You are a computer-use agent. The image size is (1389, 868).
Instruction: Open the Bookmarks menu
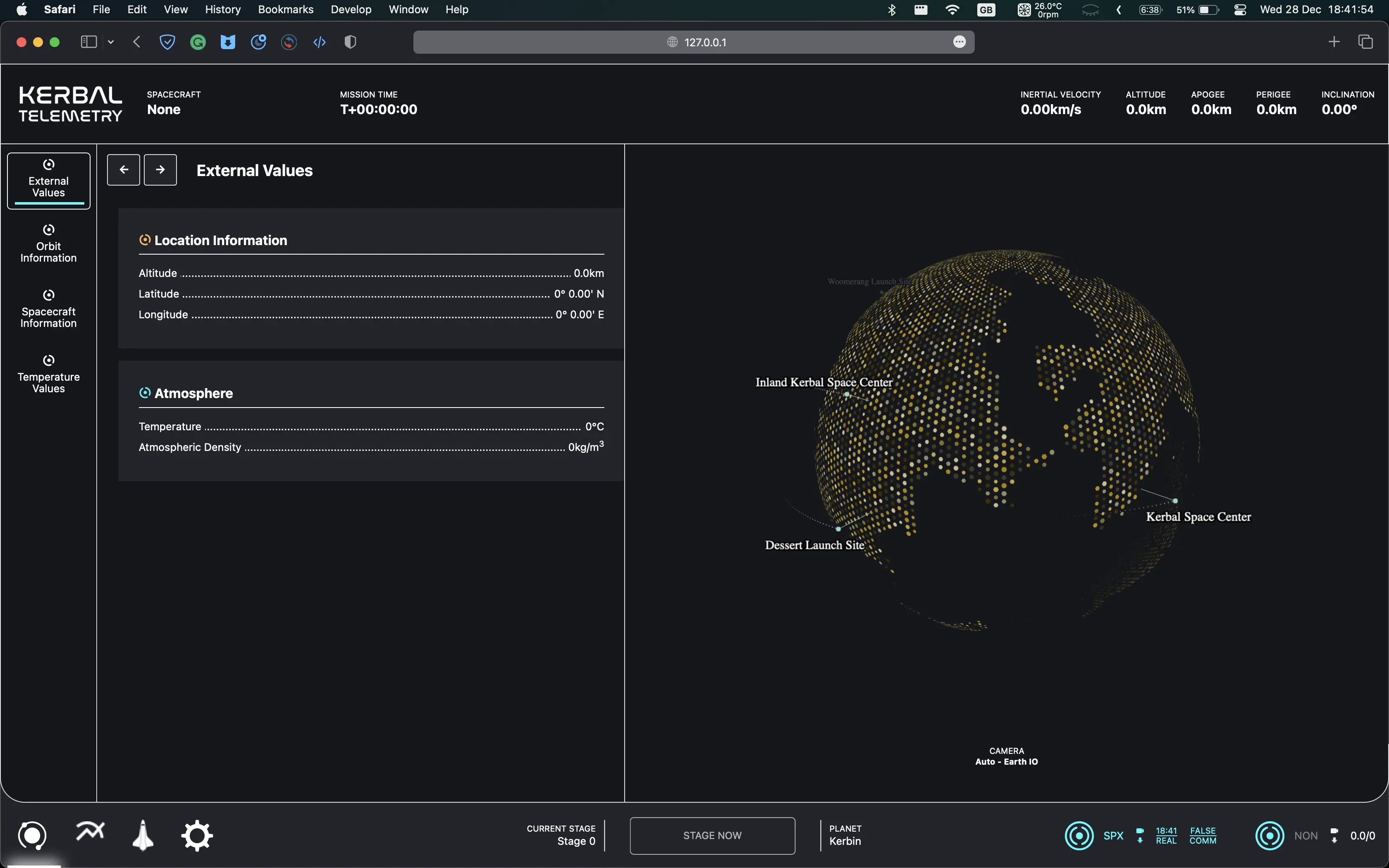(286, 10)
